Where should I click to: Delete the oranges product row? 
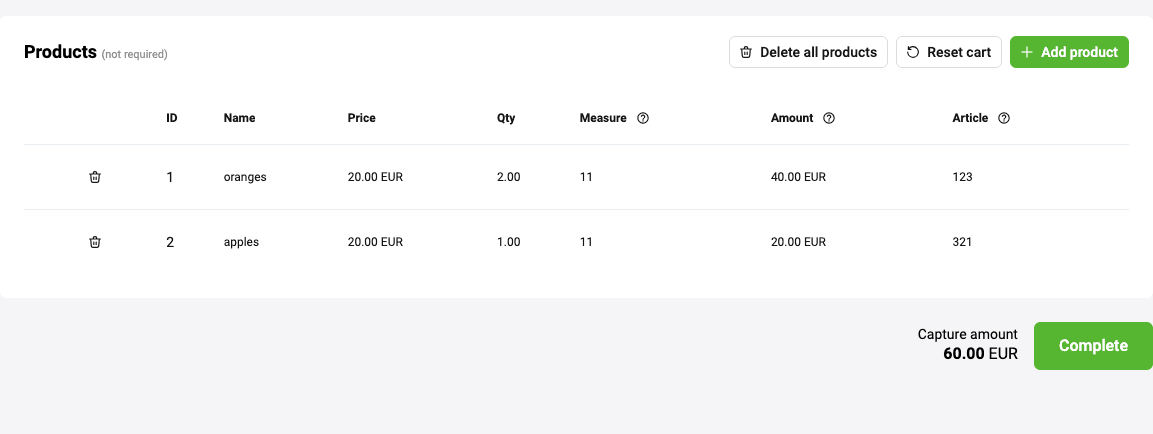click(95, 177)
